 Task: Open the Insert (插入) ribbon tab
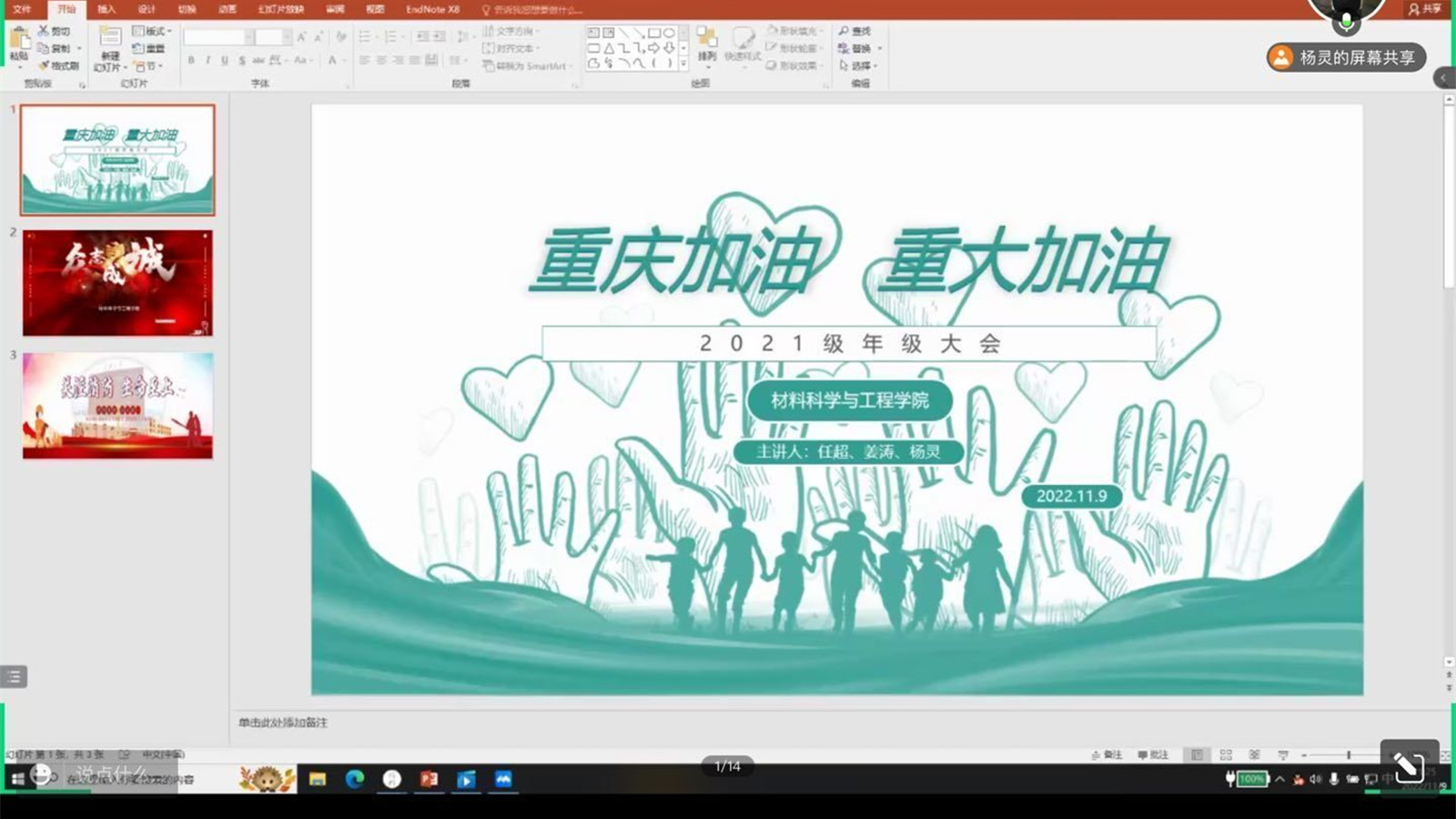pos(106,9)
